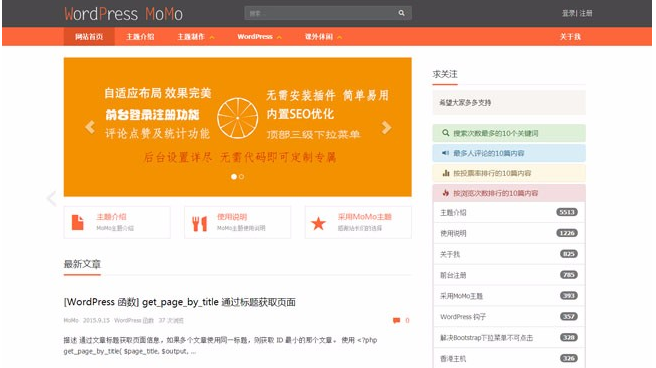Click the magnifier icon in the green panel
This screenshot has height=368, width=656.
coord(446,133)
